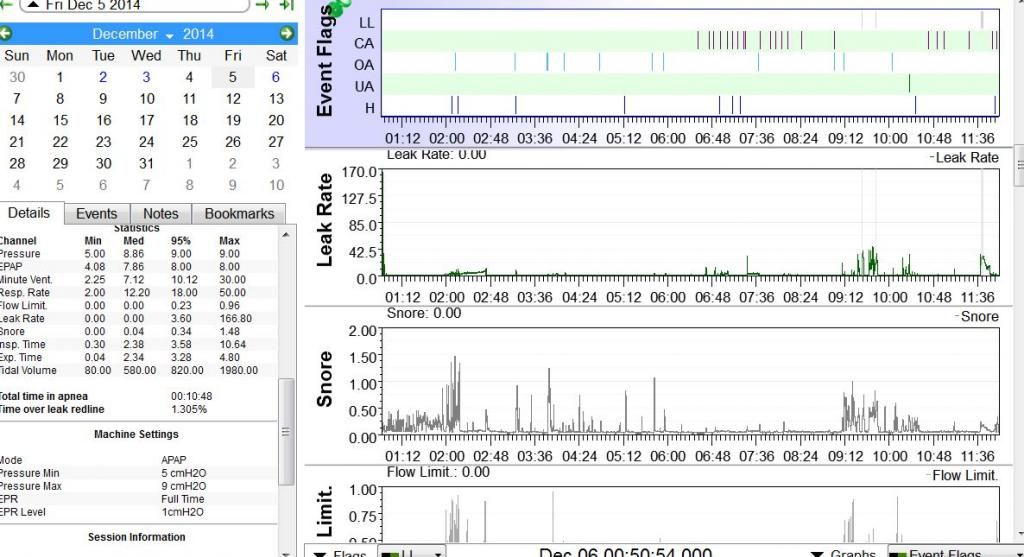
Task: Open the LL flag type combo box
Action: pyautogui.click(x=411, y=553)
